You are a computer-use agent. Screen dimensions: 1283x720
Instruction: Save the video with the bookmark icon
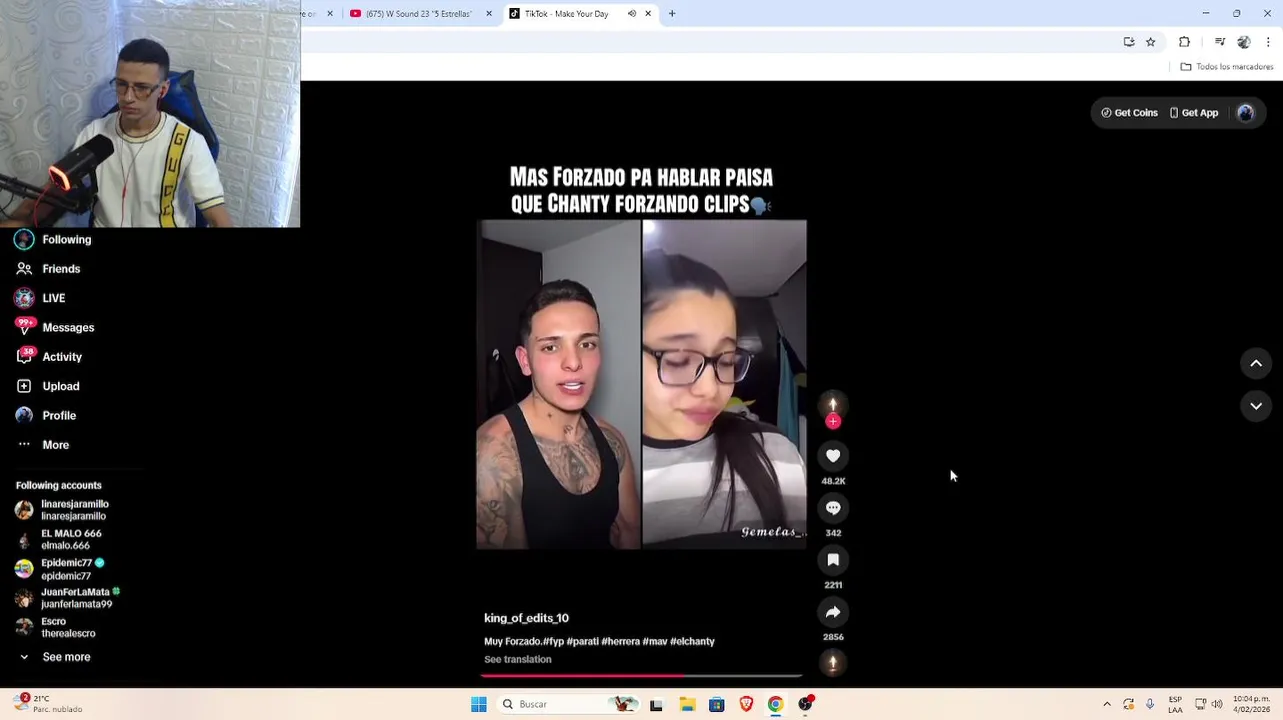click(x=833, y=560)
